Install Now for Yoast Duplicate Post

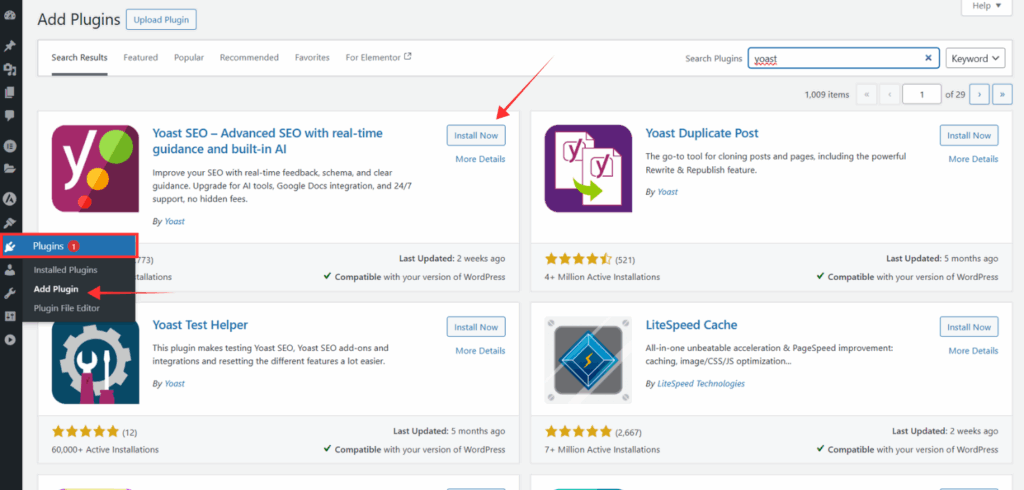point(969,135)
